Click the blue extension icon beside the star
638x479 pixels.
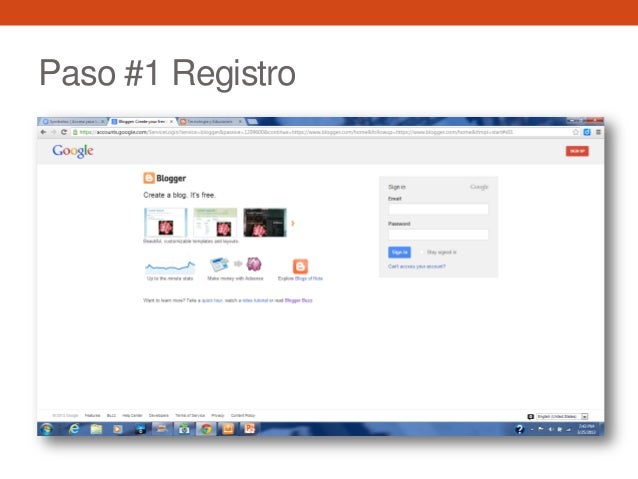[587, 132]
